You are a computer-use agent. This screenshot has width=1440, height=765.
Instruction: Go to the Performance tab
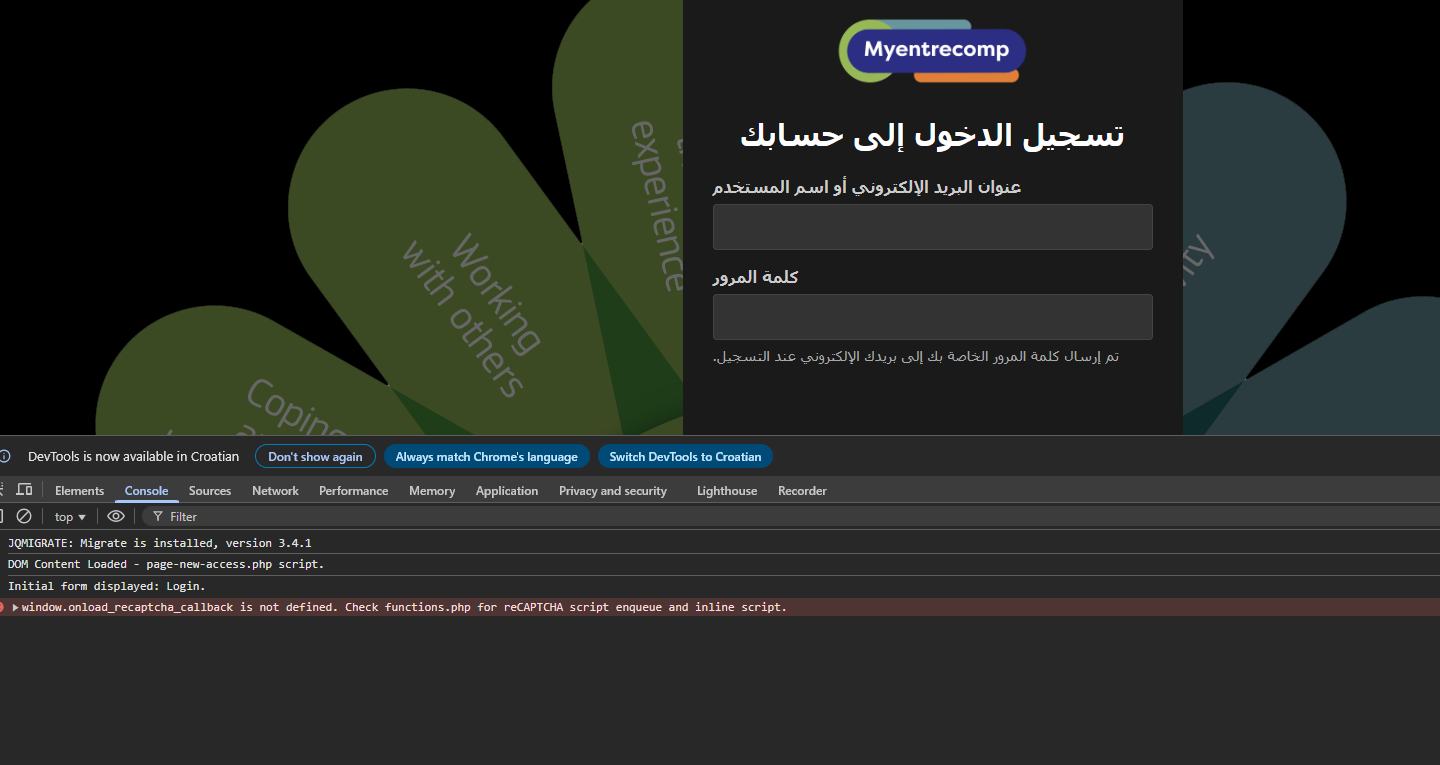pos(353,491)
